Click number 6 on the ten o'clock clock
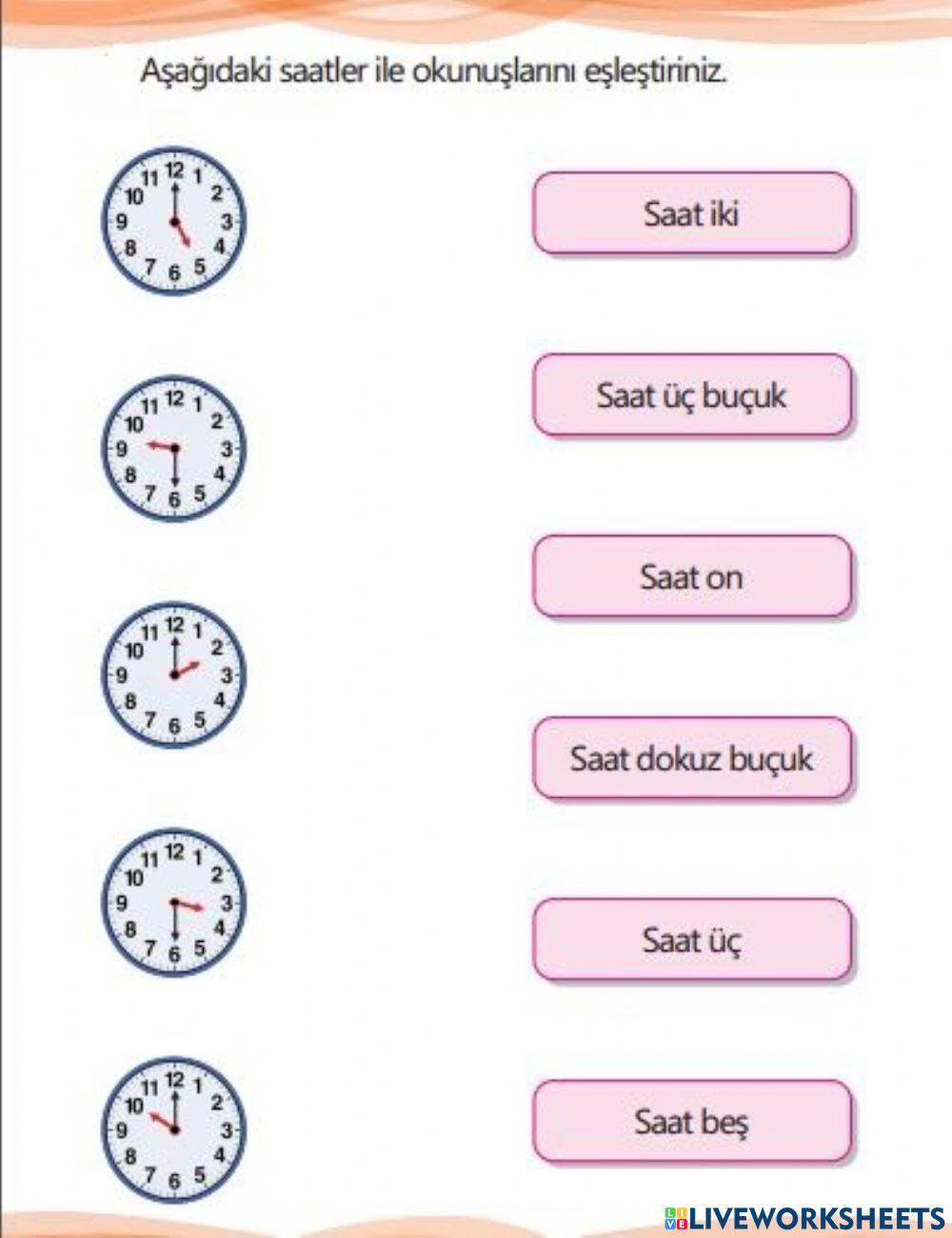The width and height of the screenshot is (952, 1238). [x=174, y=1182]
